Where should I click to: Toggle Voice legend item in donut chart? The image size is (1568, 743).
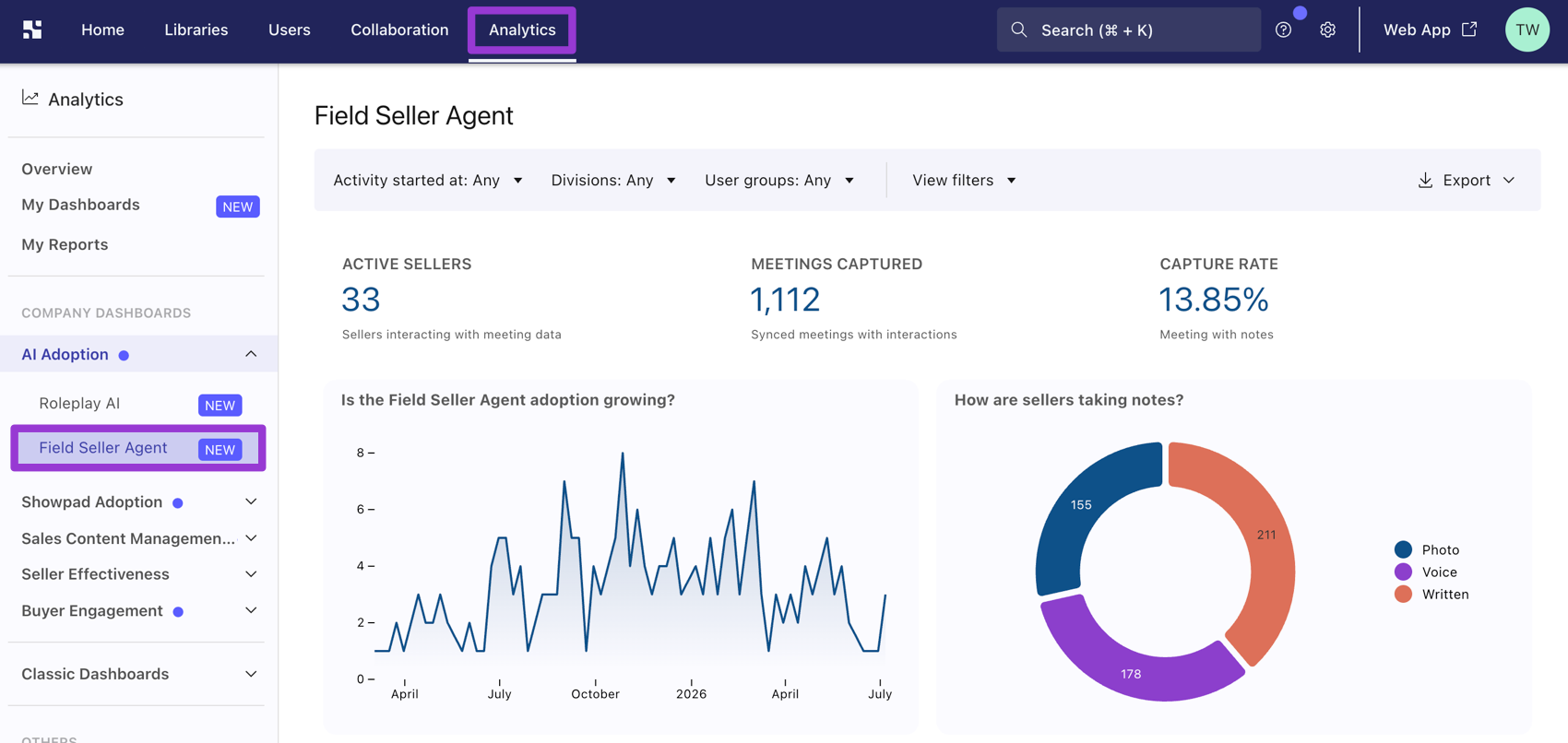[1426, 572]
